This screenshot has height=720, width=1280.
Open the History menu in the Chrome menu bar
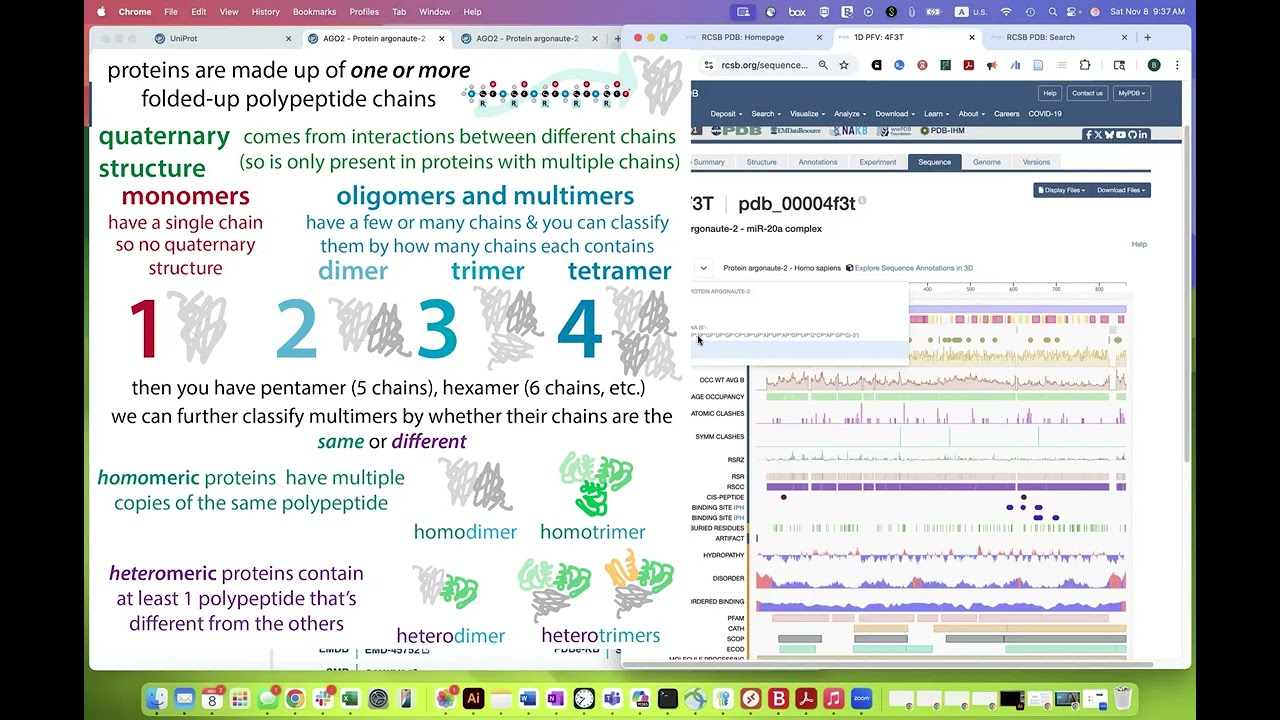click(x=265, y=12)
